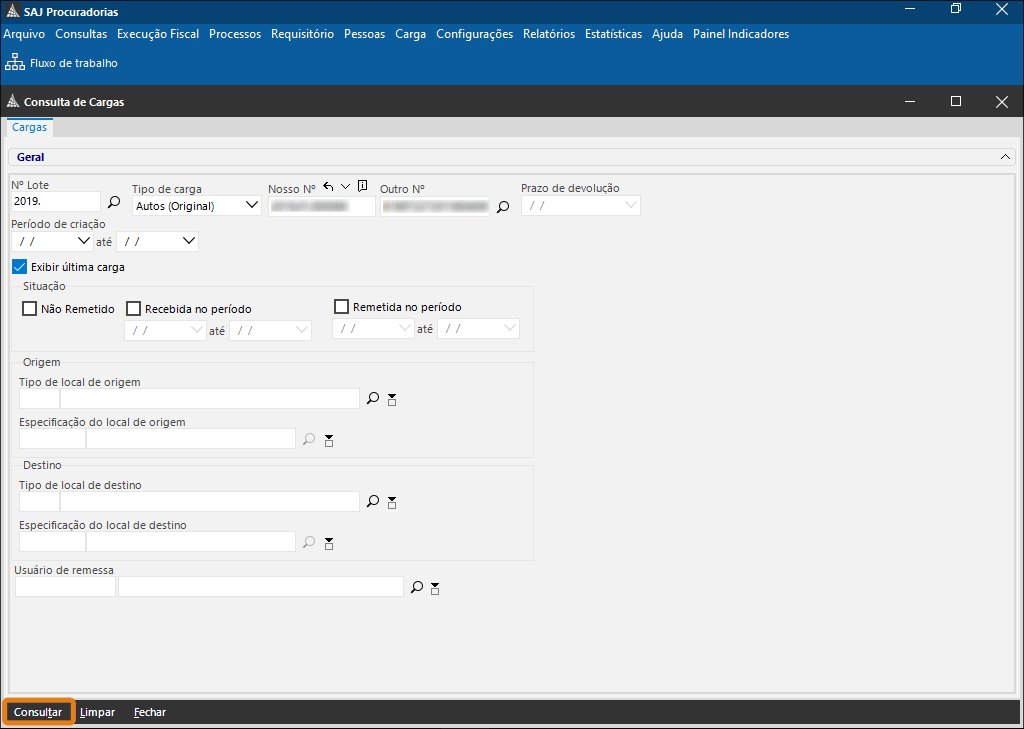Click the search magnifier beside Nº Lote
Screen dimensions: 1024x729
(x=114, y=202)
